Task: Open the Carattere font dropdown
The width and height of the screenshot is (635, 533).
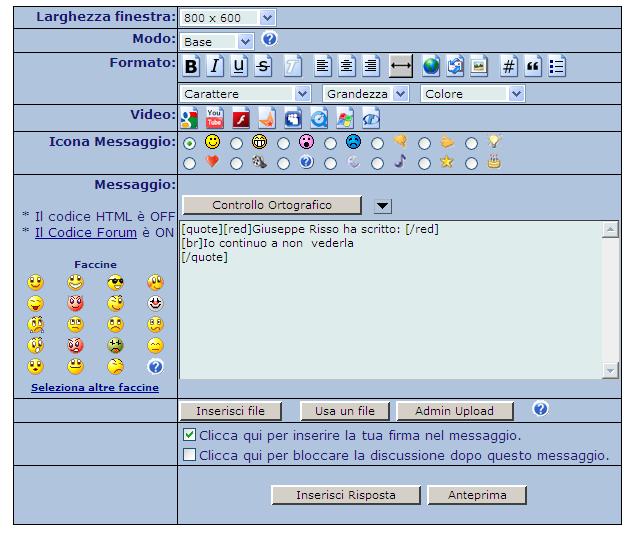Action: click(245, 94)
